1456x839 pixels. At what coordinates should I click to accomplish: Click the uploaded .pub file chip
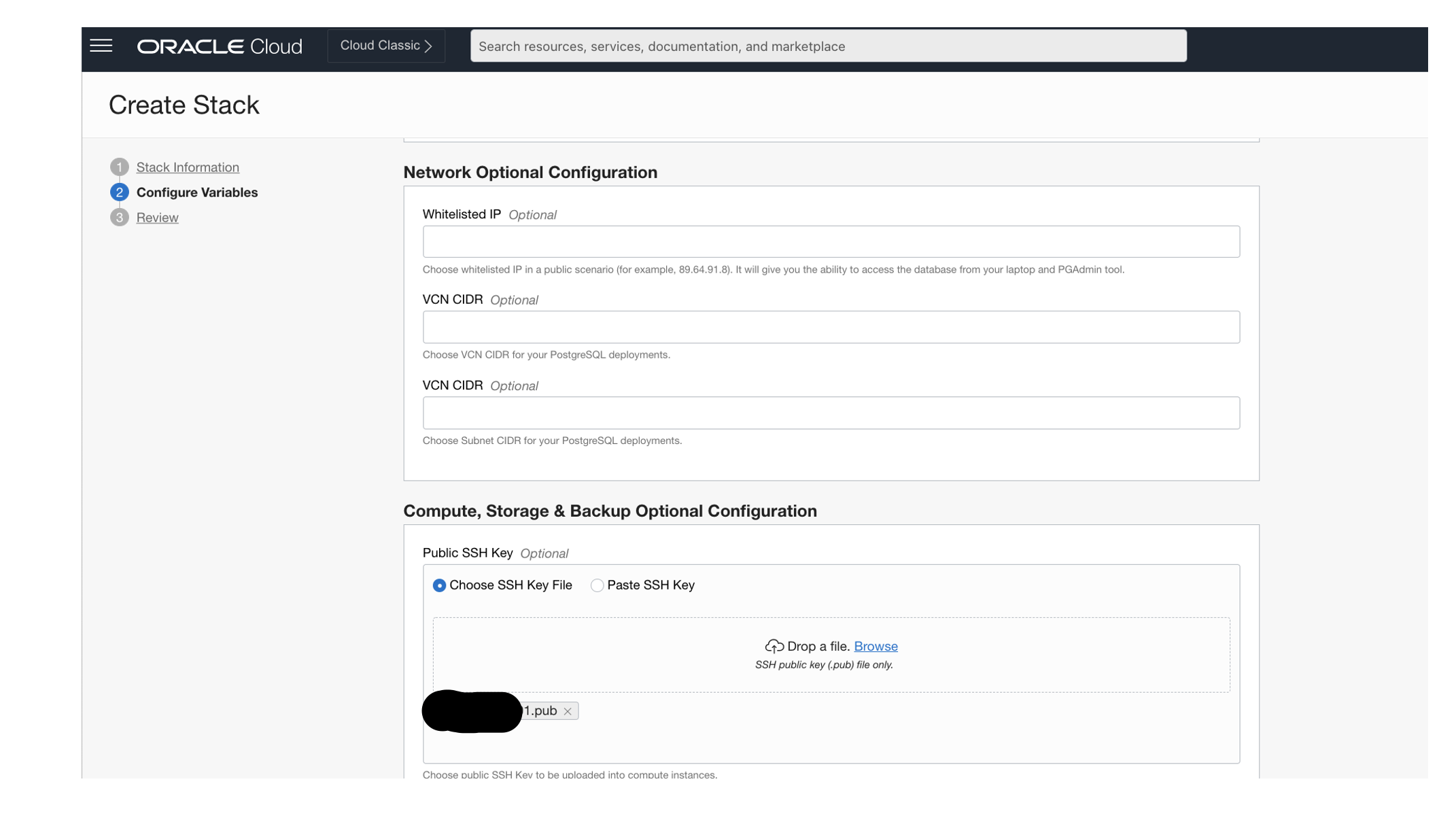[540, 710]
